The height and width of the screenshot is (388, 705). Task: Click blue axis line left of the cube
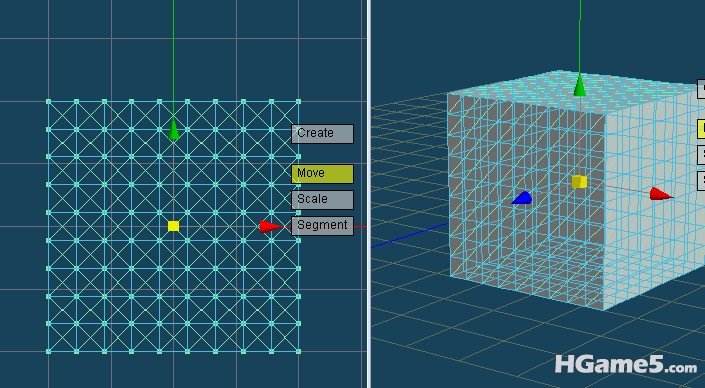[409, 235]
